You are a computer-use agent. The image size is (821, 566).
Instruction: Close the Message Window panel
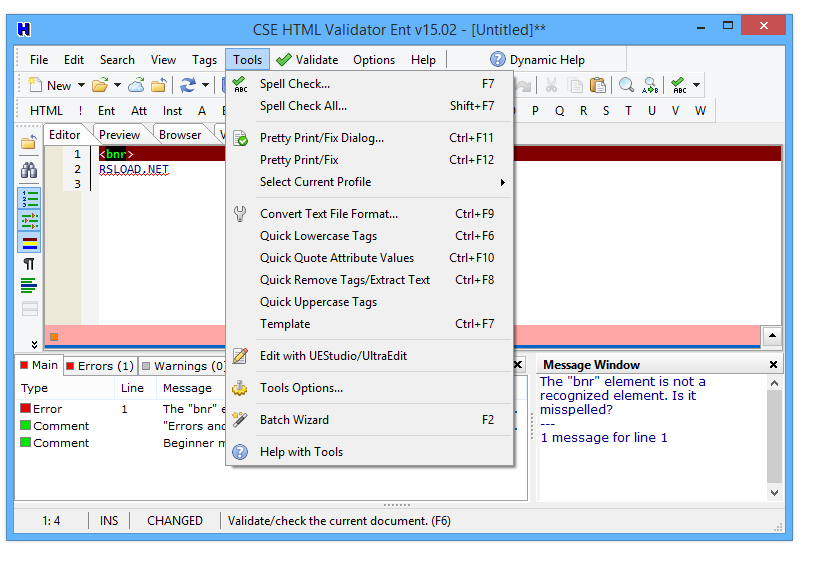click(x=773, y=364)
